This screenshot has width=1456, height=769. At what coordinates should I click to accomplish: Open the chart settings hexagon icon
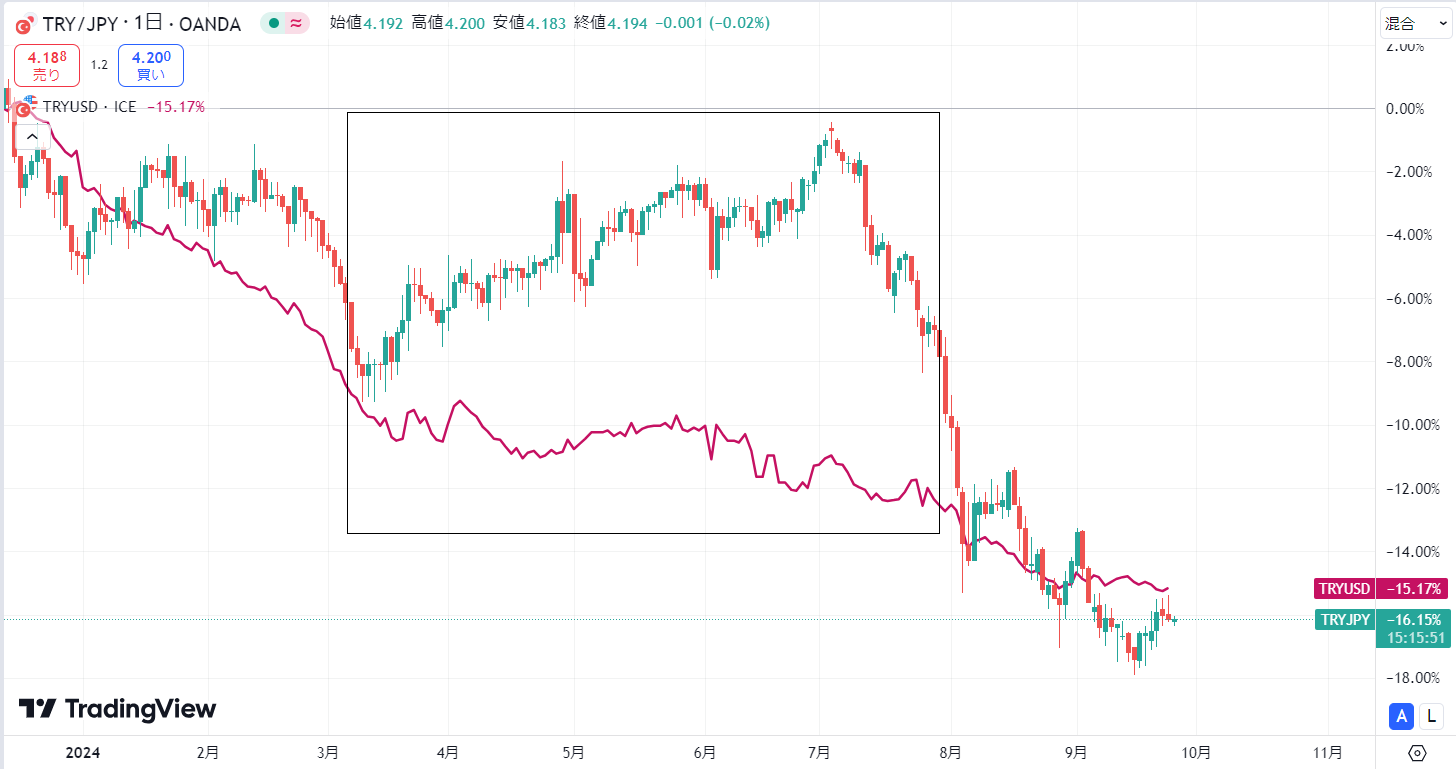point(1417,753)
